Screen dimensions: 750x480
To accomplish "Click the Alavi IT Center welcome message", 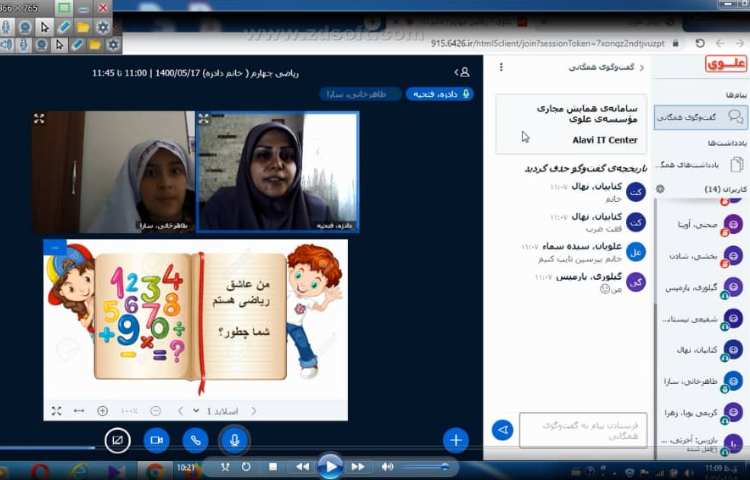I will (x=571, y=124).
